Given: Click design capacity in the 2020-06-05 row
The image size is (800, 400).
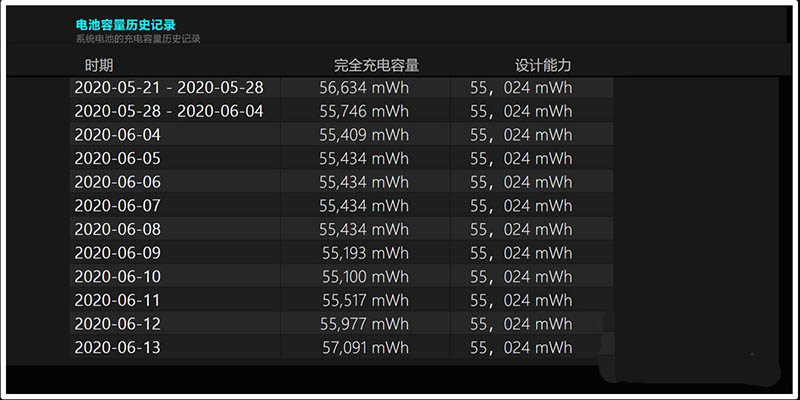Looking at the screenshot, I should pos(521,159).
